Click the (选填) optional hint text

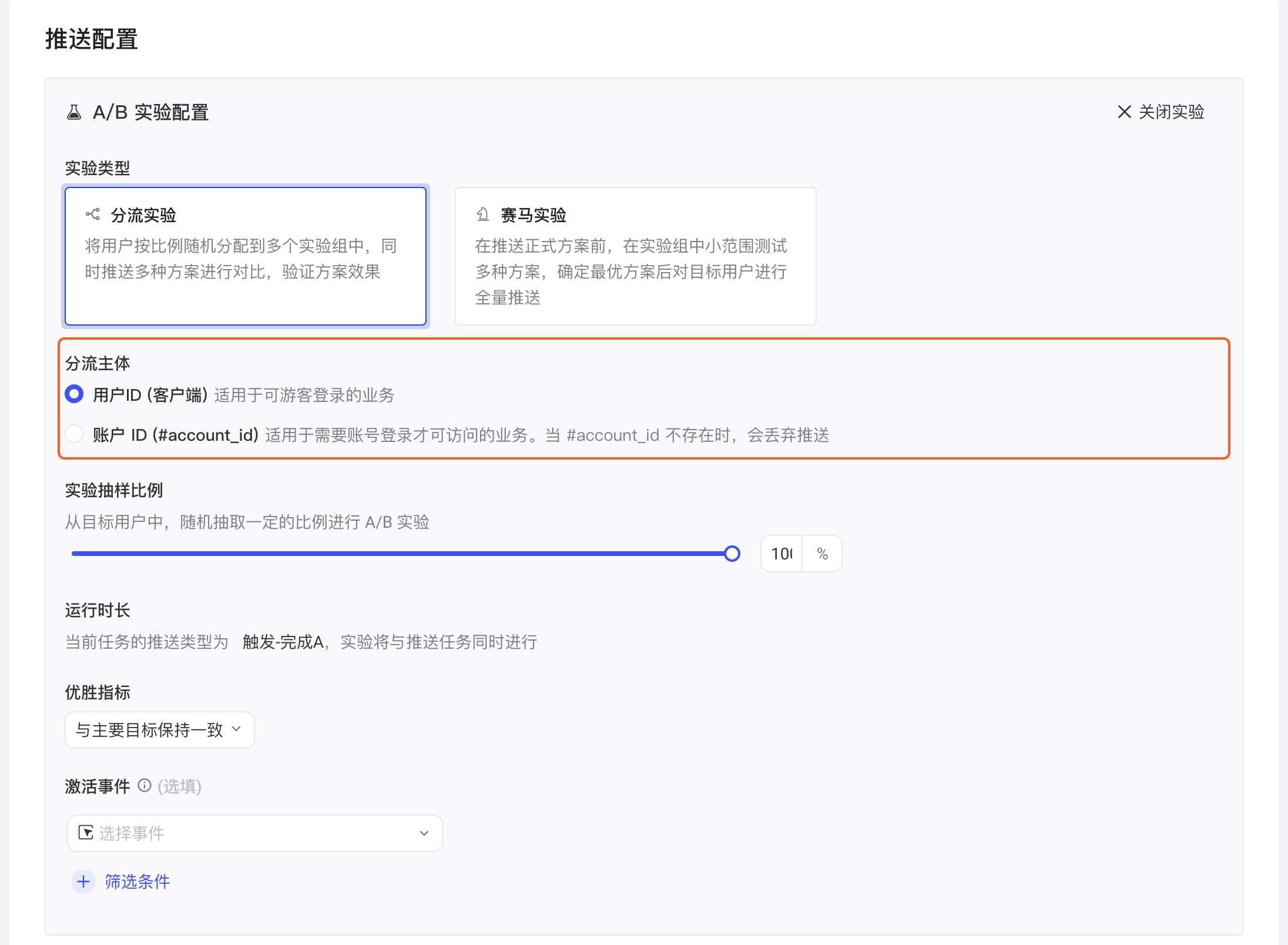(x=180, y=786)
